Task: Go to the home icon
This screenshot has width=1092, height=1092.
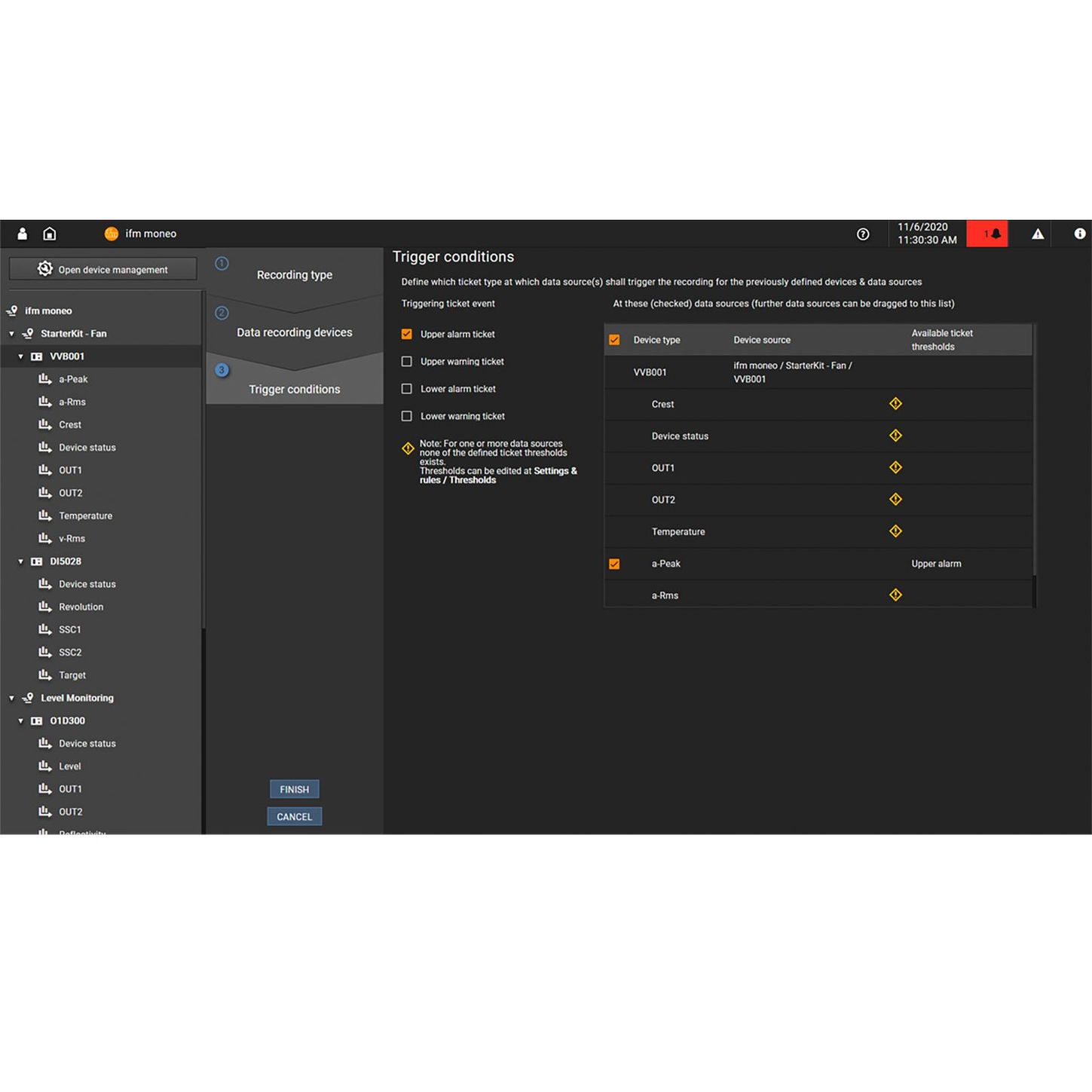Action: pyautogui.click(x=50, y=234)
